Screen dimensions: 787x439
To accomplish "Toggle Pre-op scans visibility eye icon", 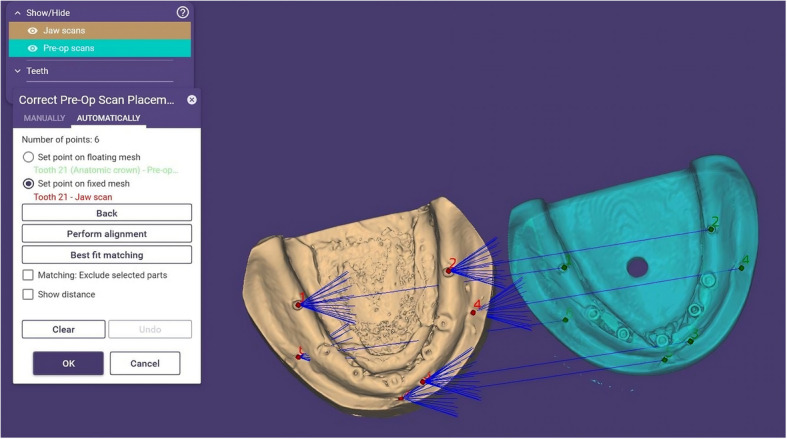I will click(x=33, y=48).
